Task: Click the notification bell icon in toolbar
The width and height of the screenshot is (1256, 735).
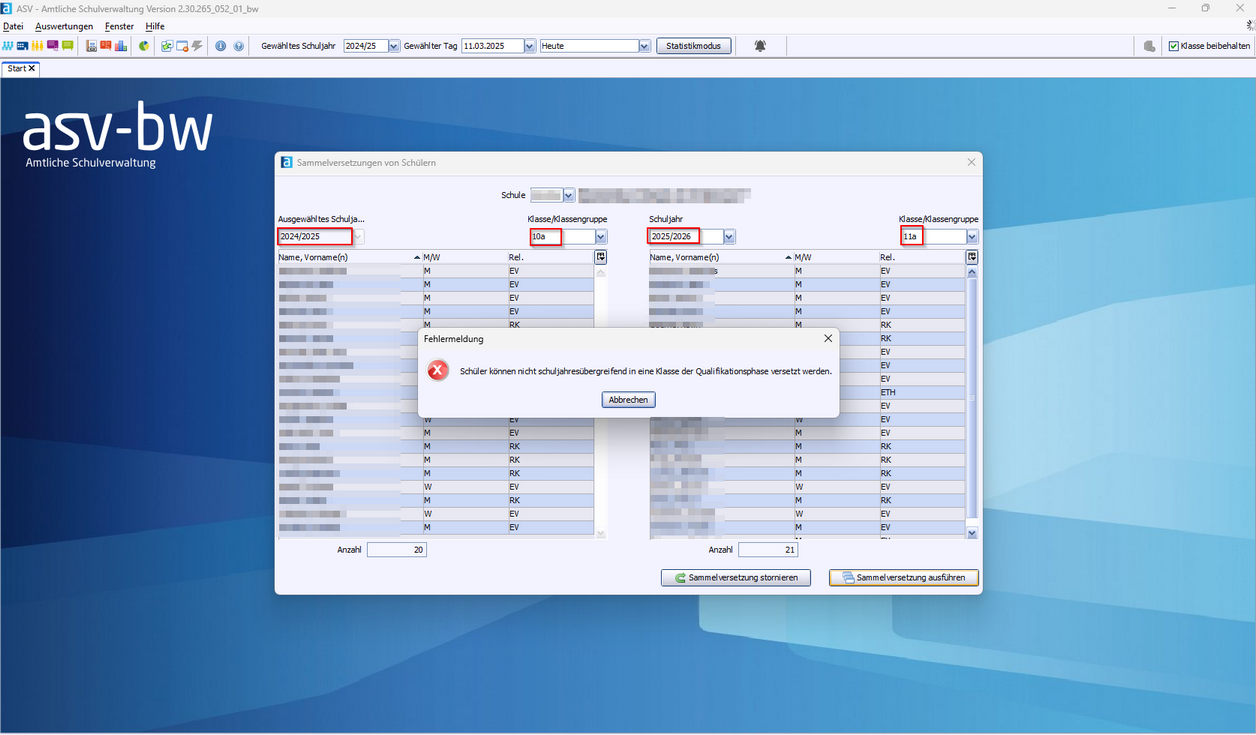Action: [x=760, y=46]
